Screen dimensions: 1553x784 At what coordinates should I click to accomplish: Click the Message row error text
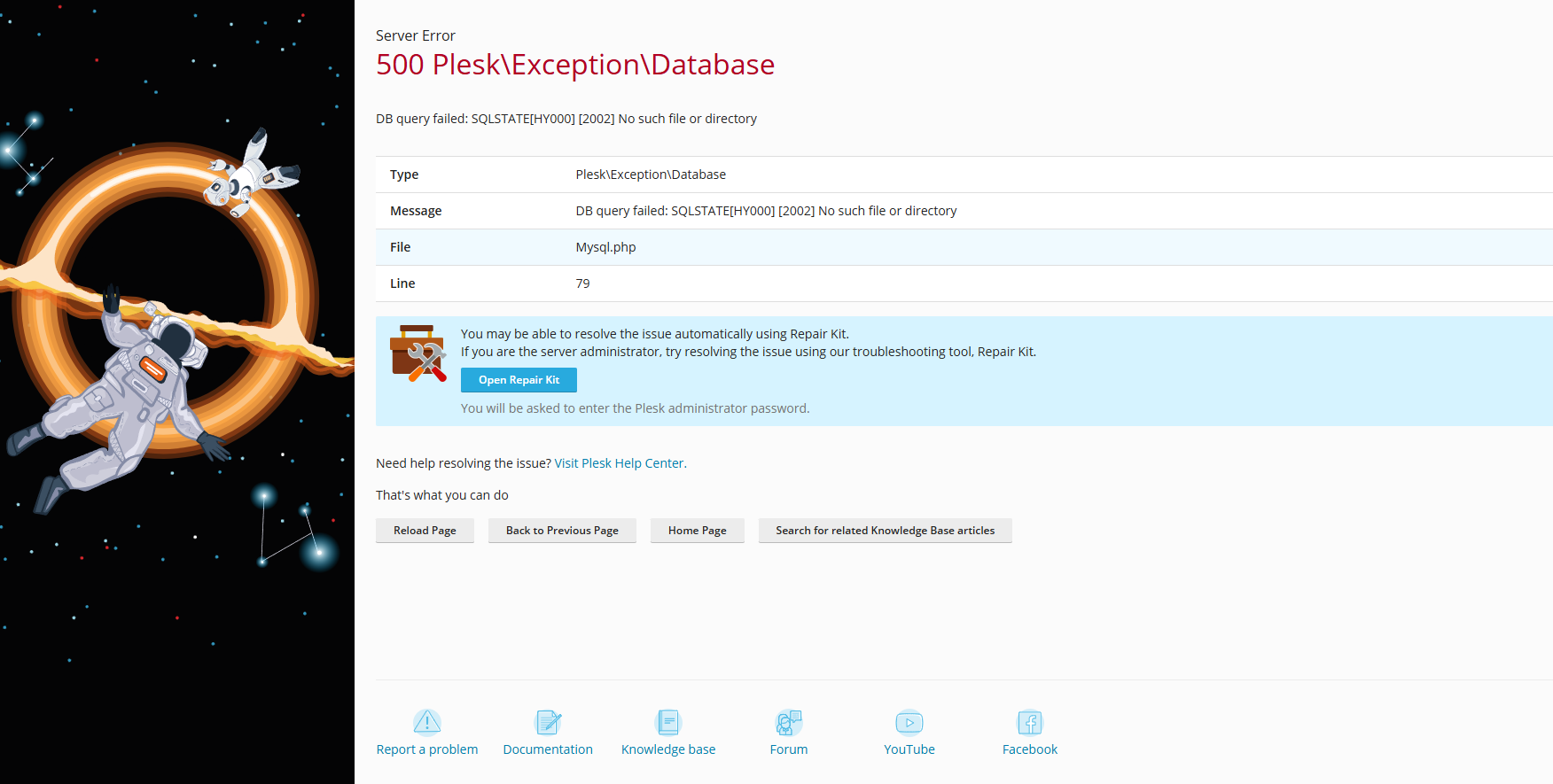click(x=767, y=211)
